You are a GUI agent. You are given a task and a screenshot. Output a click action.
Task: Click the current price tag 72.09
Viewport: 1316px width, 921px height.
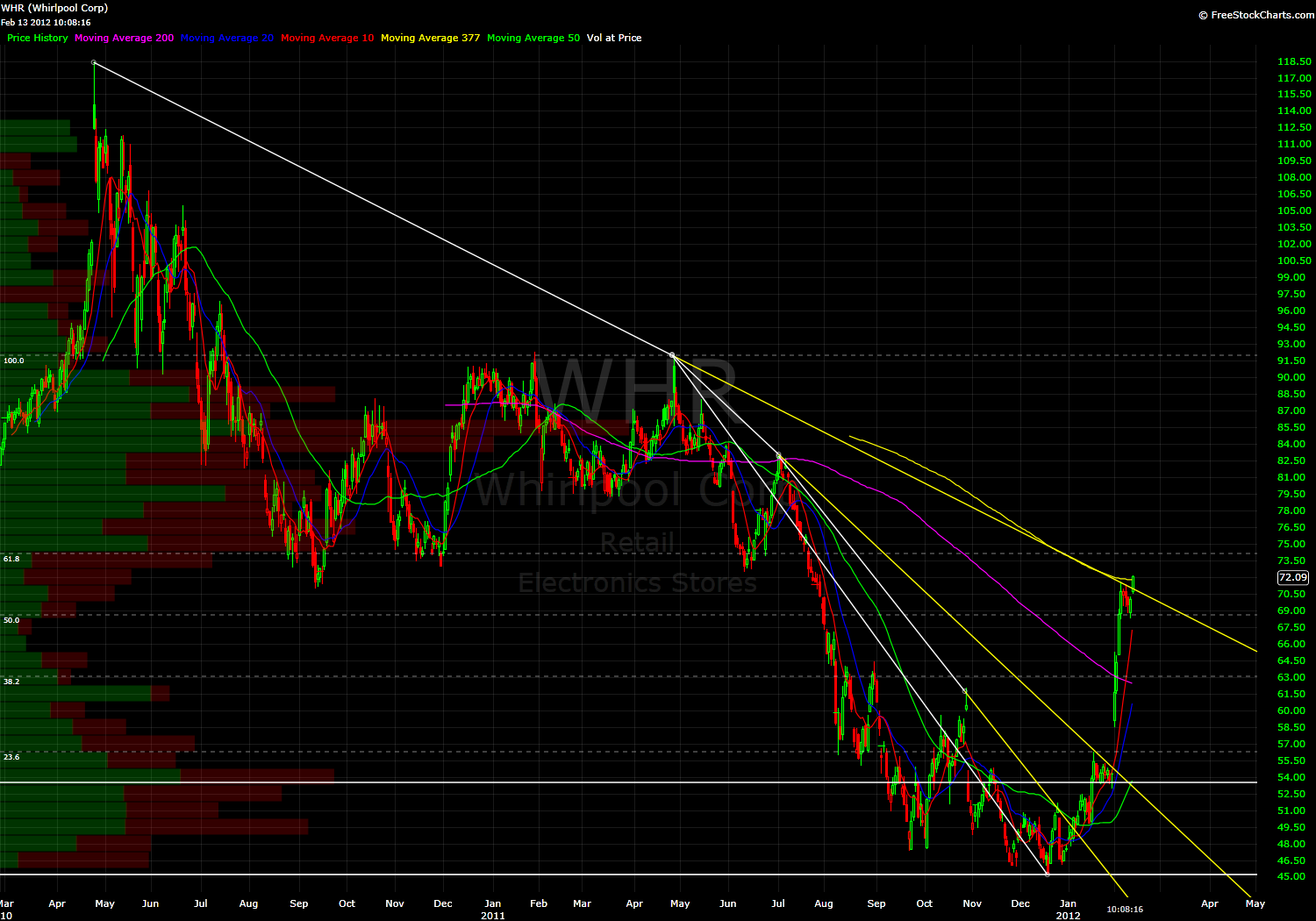click(x=1293, y=577)
